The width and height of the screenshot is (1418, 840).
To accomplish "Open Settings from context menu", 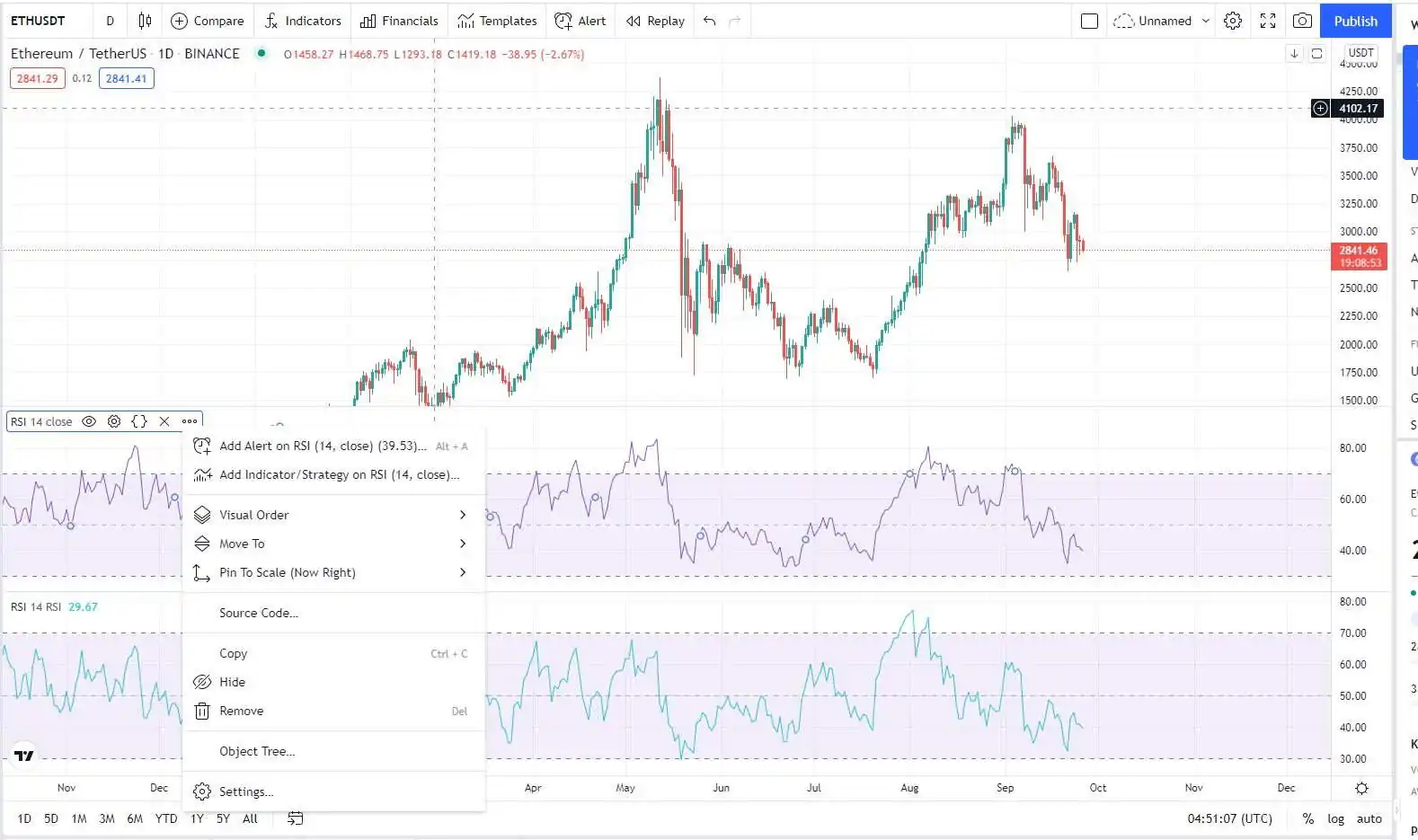I will (x=333, y=791).
